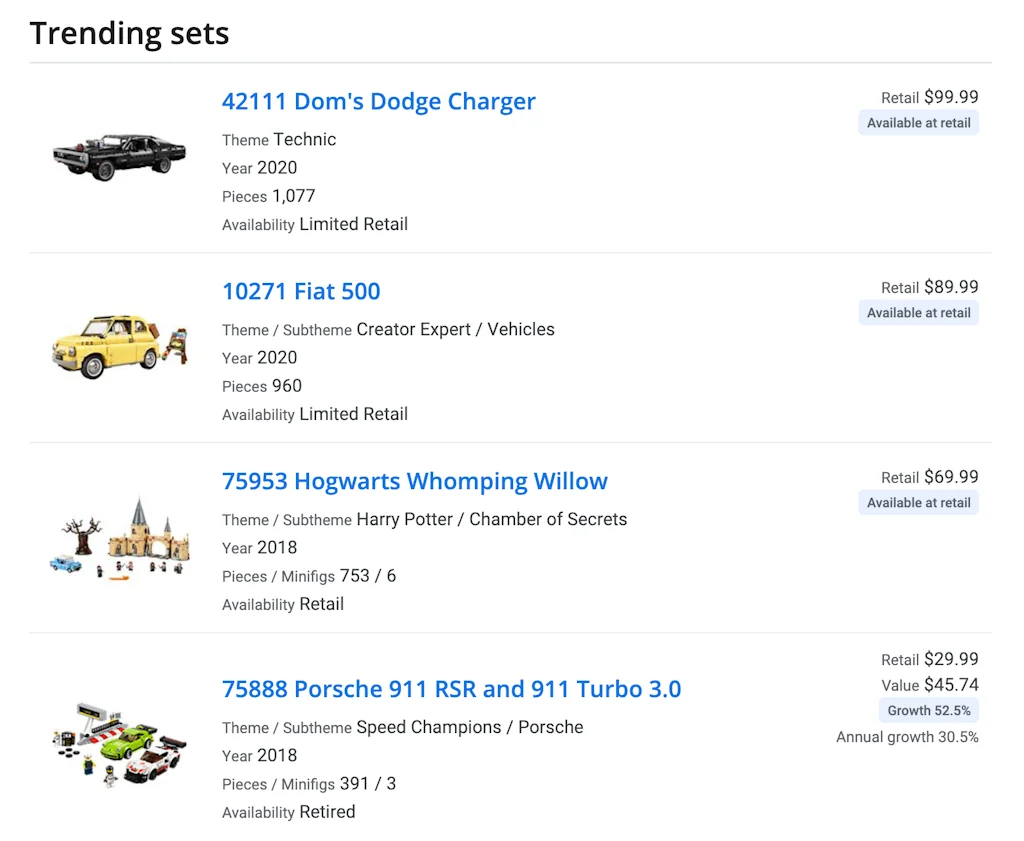Click the yellow Fiat 500 set image
1024x841 pixels.
click(119, 345)
